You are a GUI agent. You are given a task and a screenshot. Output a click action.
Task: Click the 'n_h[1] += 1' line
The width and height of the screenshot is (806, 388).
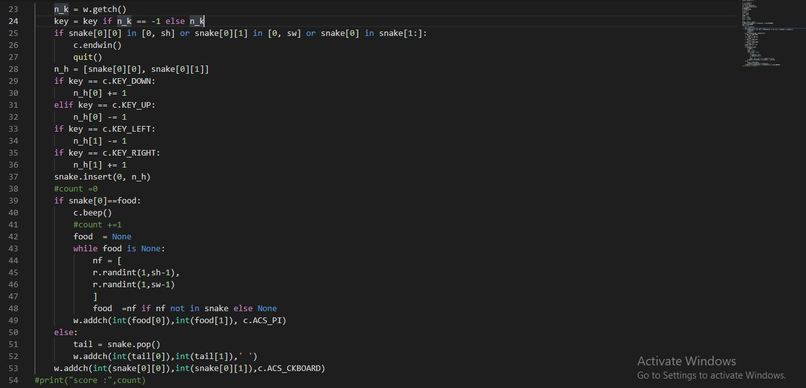99,164
